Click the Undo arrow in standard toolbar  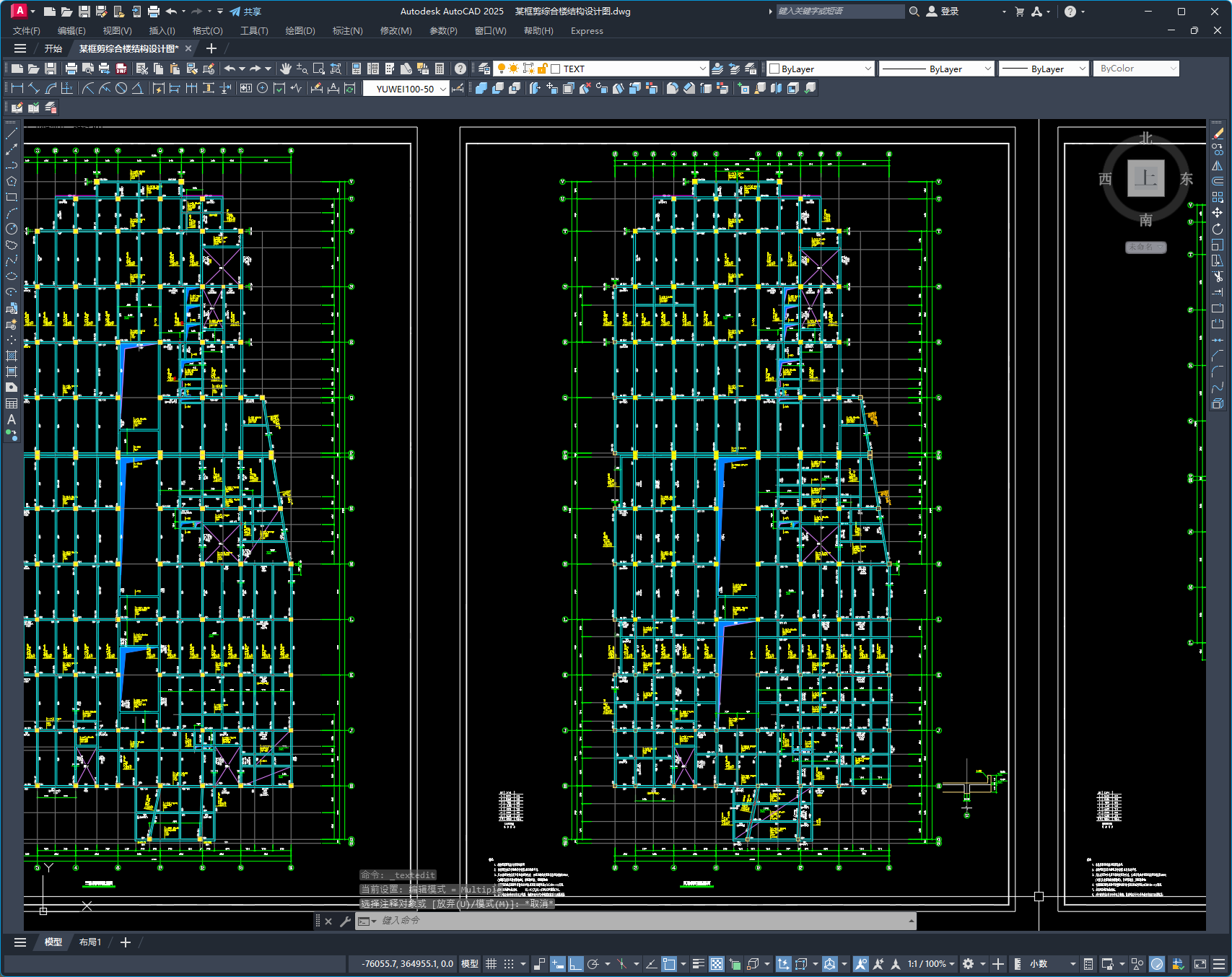230,69
